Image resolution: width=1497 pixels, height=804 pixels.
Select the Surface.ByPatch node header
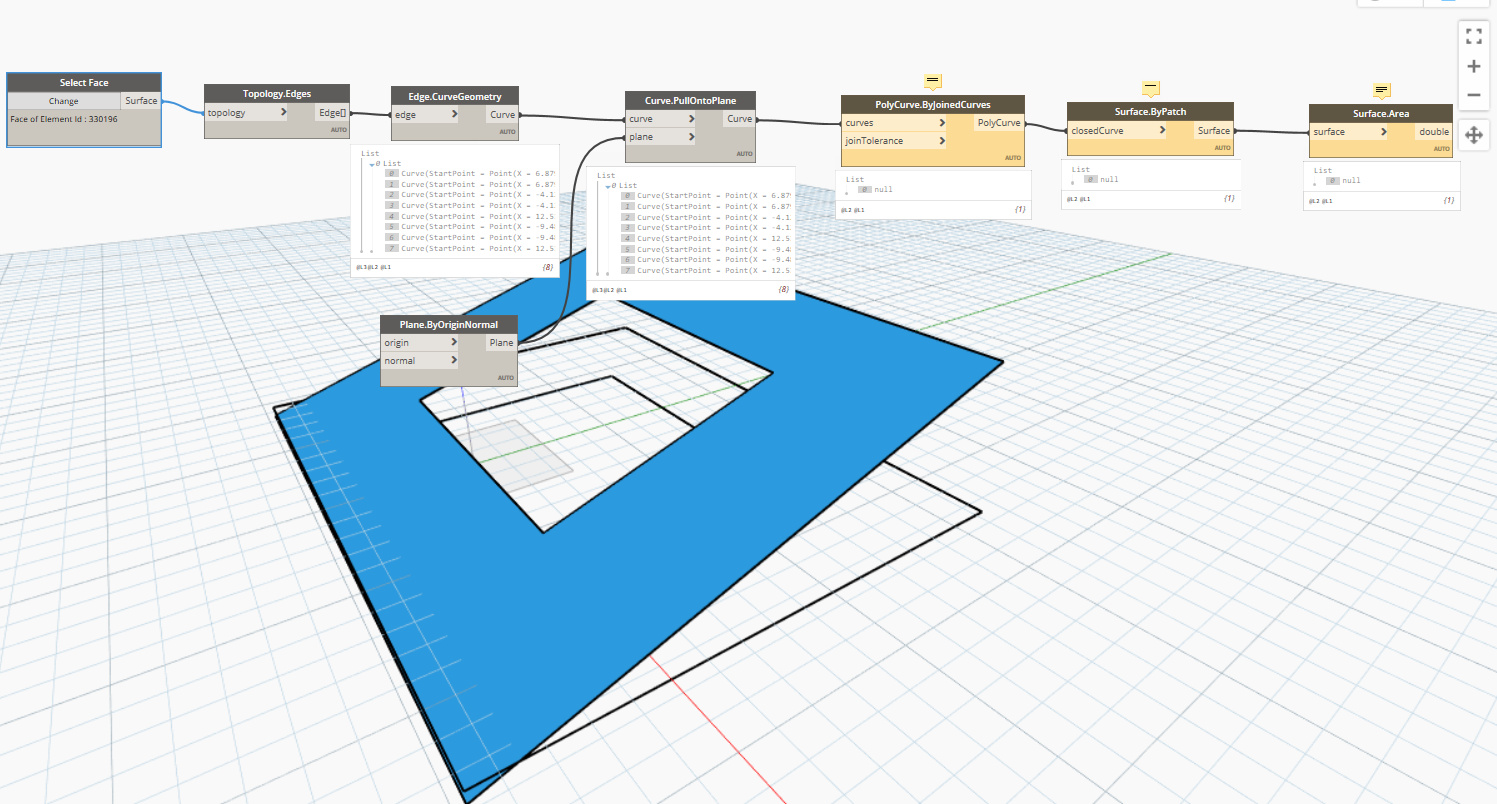(x=1150, y=111)
